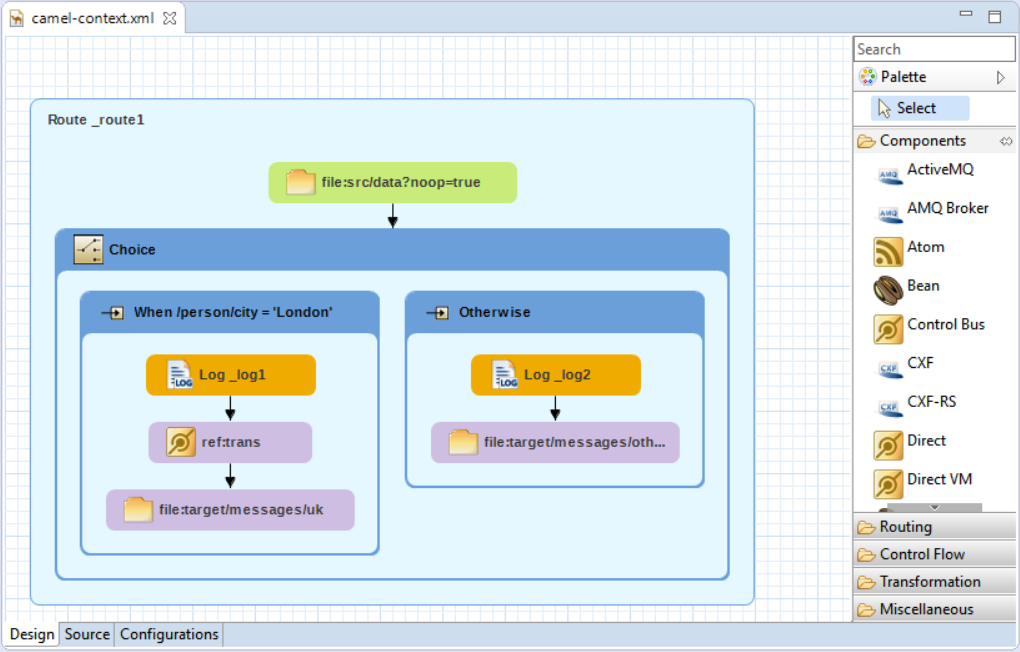Hide palette using the triangle arrow
Screen dimensions: 1020x652
pyautogui.click(x=1000, y=77)
